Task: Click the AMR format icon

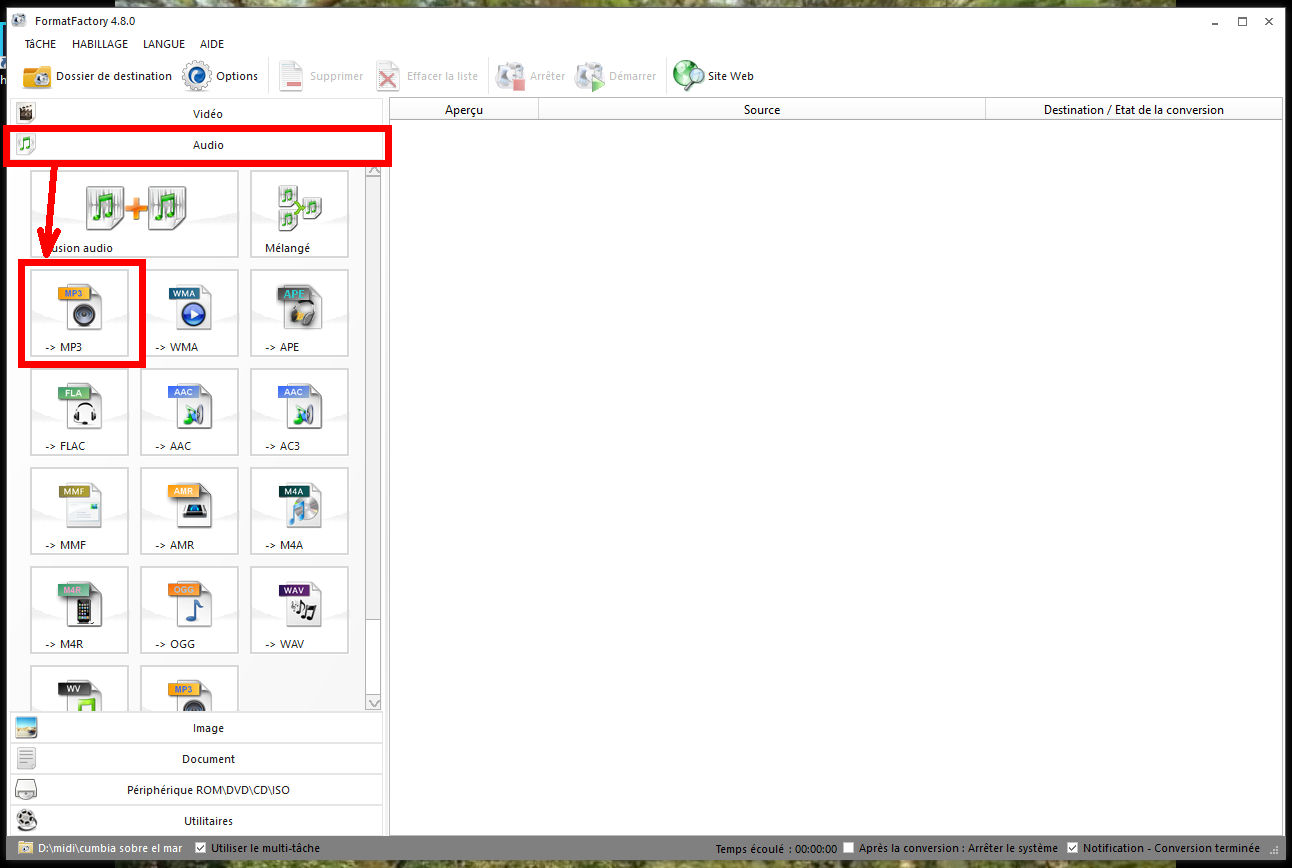Action: pos(189,510)
